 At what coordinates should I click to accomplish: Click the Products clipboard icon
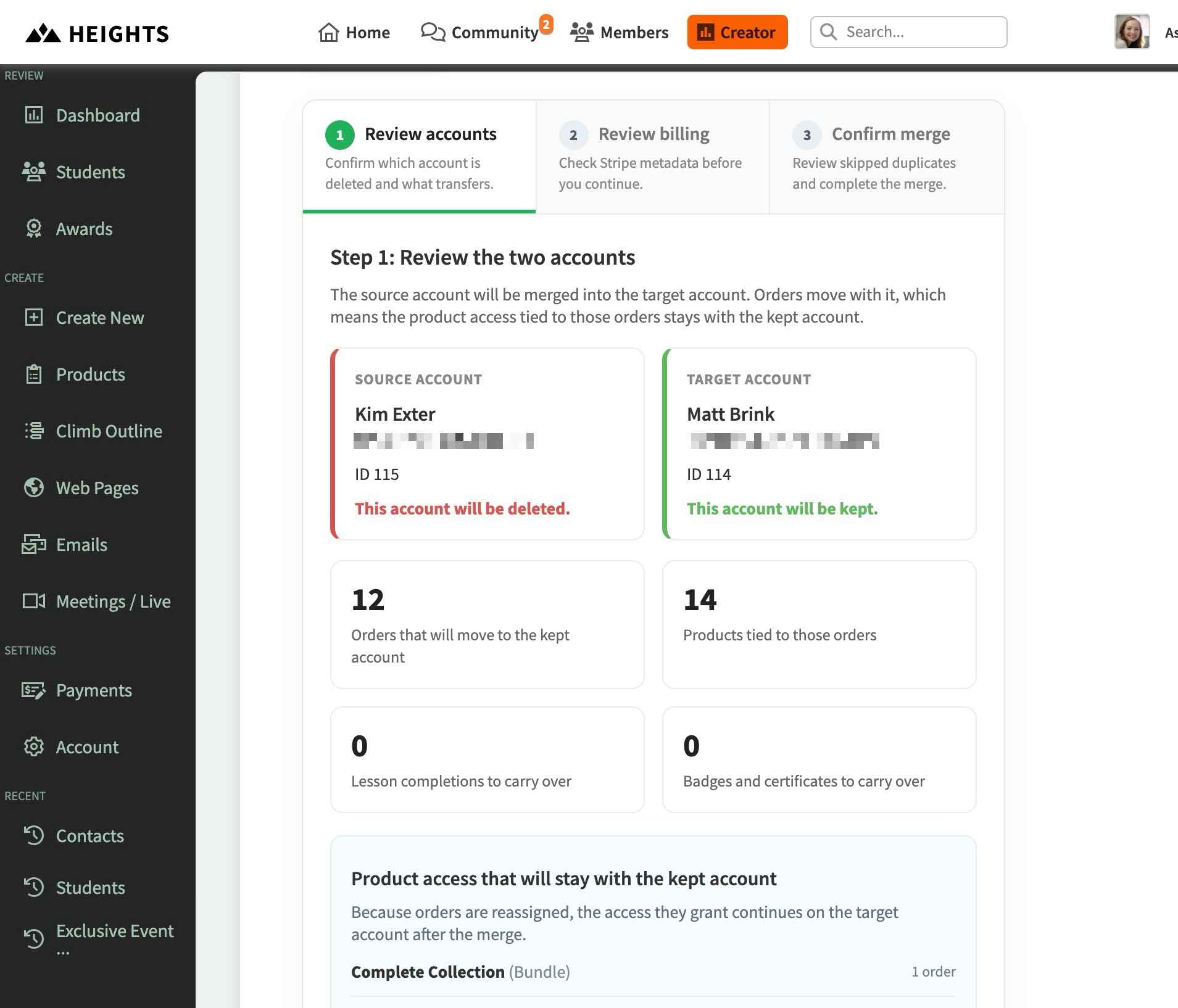pos(34,374)
